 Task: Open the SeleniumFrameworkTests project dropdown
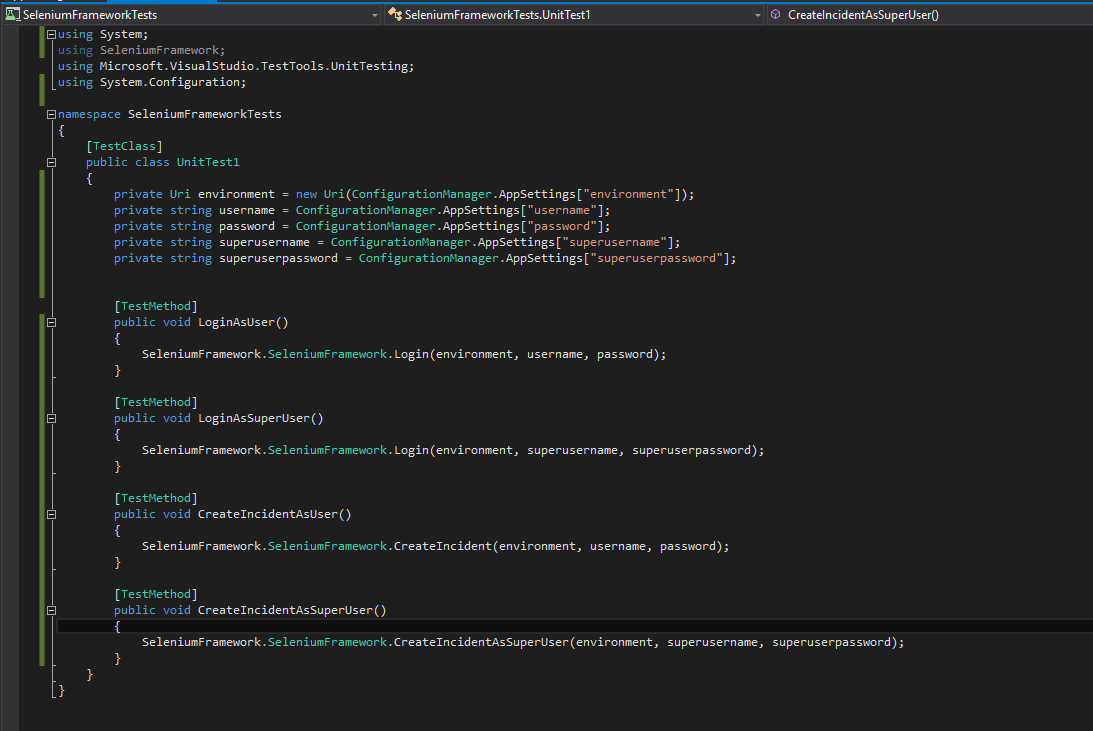coord(191,15)
